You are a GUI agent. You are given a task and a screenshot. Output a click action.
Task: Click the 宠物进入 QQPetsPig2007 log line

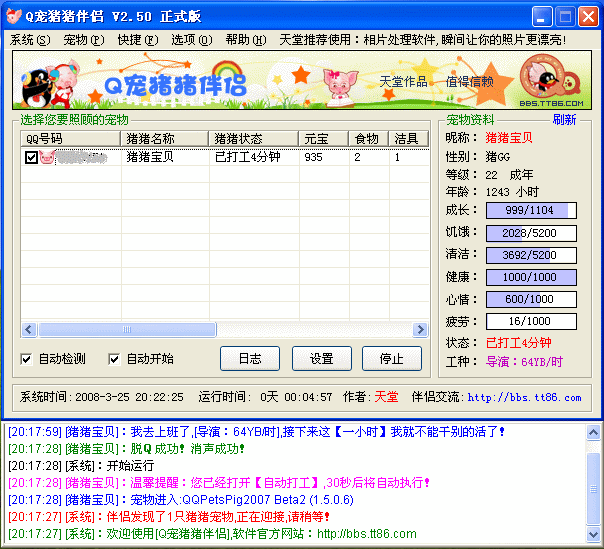pyautogui.click(x=181, y=500)
